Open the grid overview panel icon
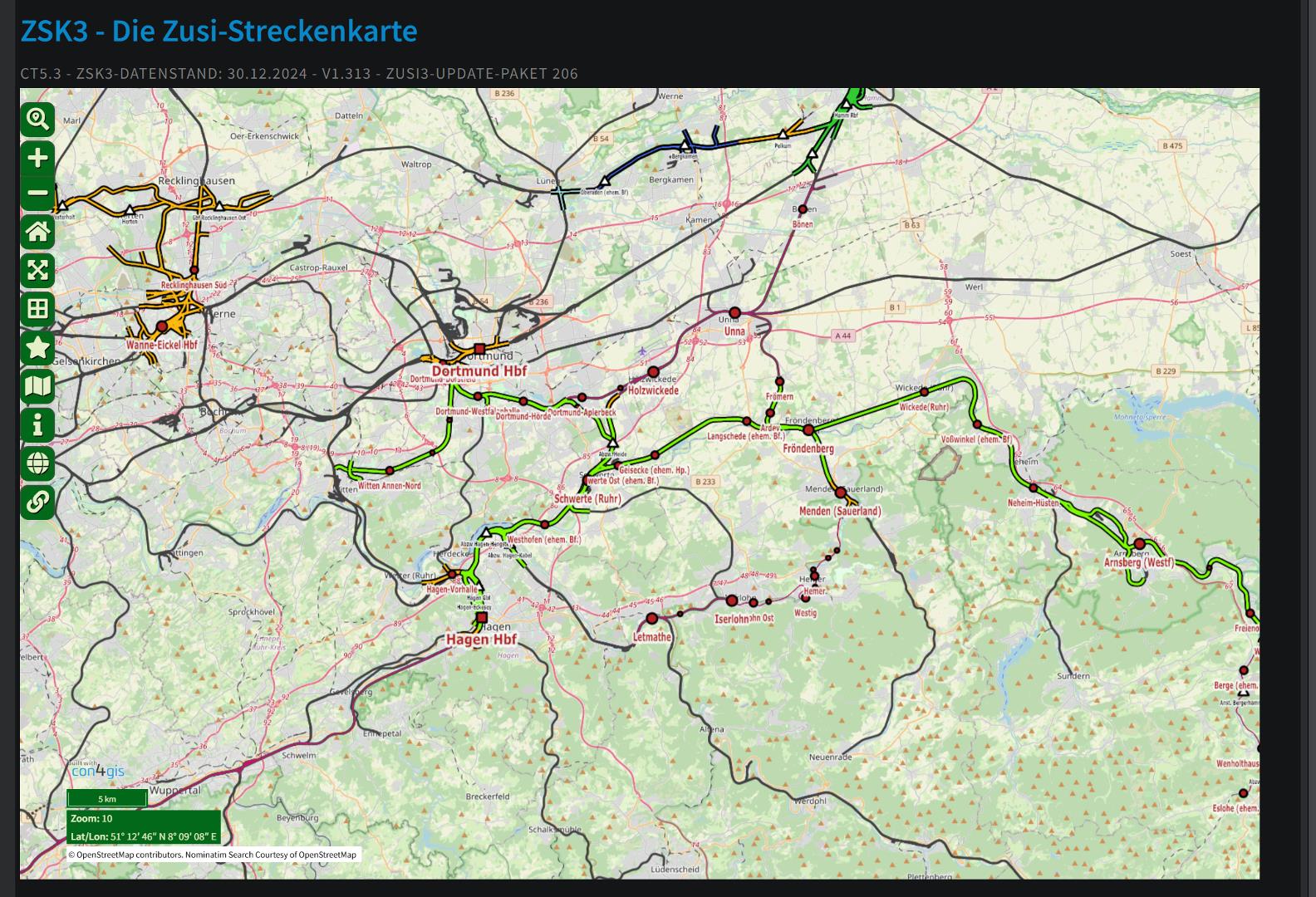Viewport: 1316px width, 897px height. tap(37, 309)
